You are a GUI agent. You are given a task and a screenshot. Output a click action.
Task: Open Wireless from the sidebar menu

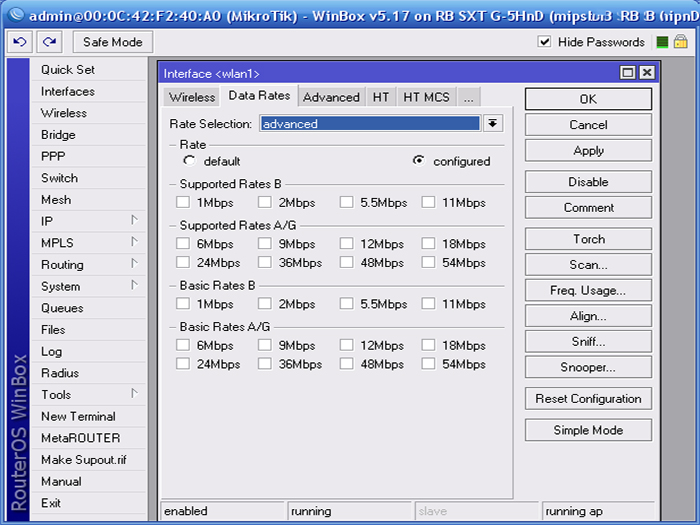click(64, 113)
